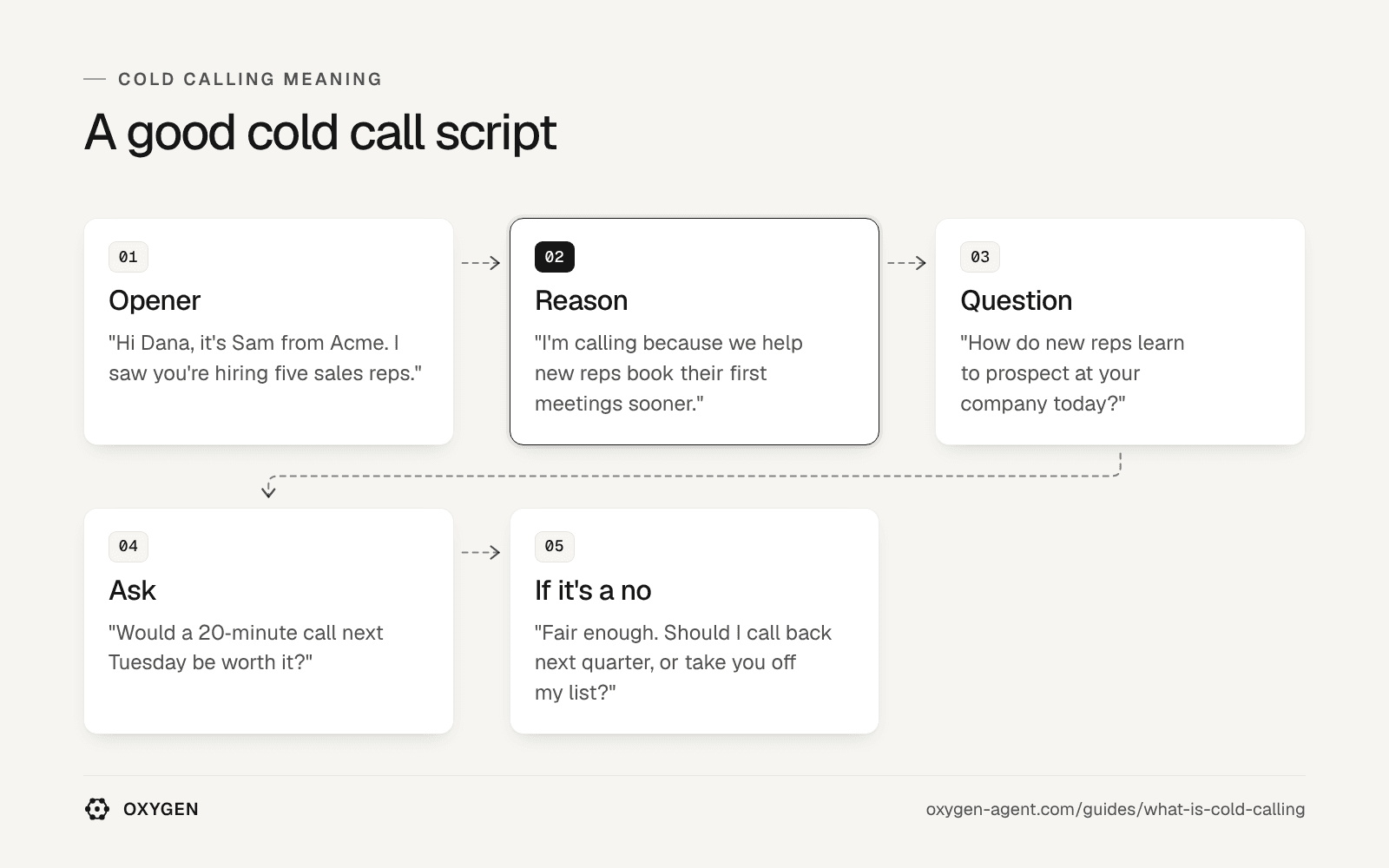The height and width of the screenshot is (868, 1389).
Task: Select the Opener step card
Action: 268,332
